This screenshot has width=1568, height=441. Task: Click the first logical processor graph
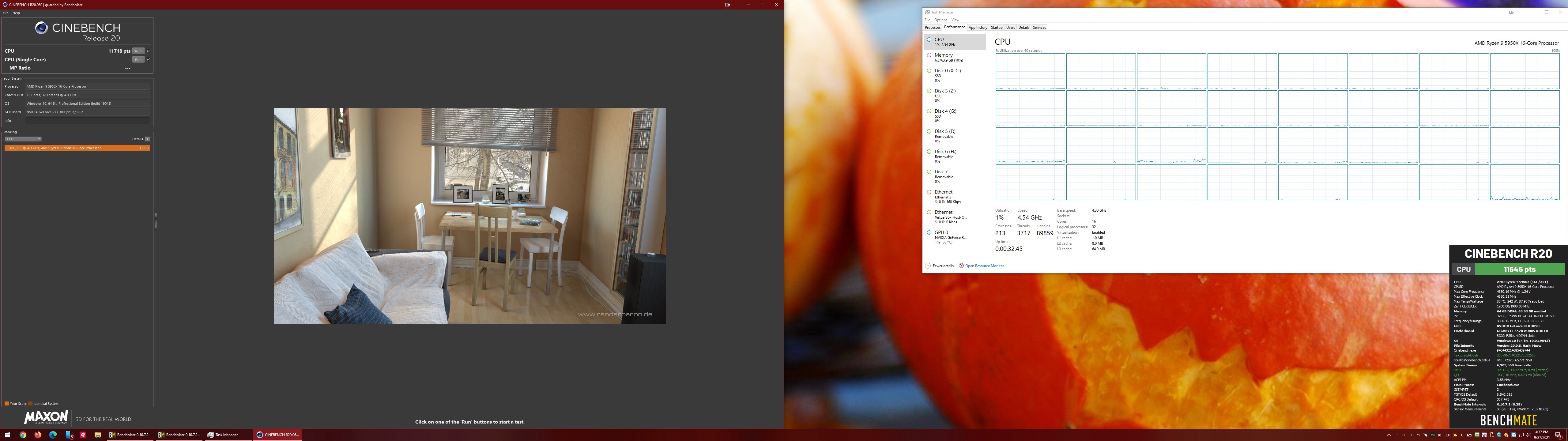pos(1030,71)
